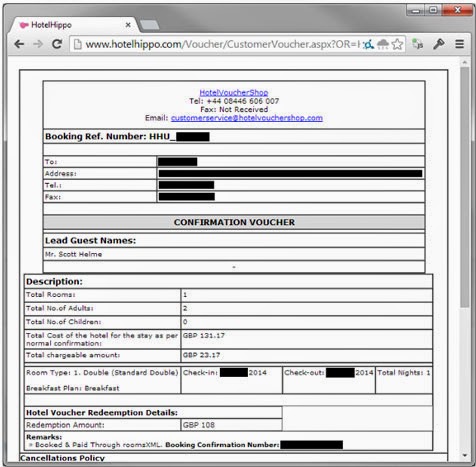Click the 'Lead Guest Names:' heading
Screen dimensions: 476x467
click(x=90, y=241)
